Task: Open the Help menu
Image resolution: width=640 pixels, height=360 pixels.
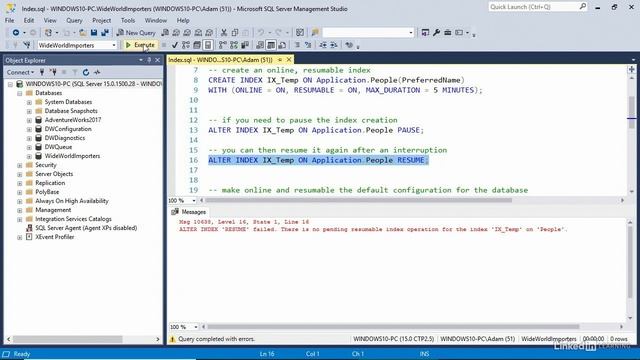Action: click(183, 20)
